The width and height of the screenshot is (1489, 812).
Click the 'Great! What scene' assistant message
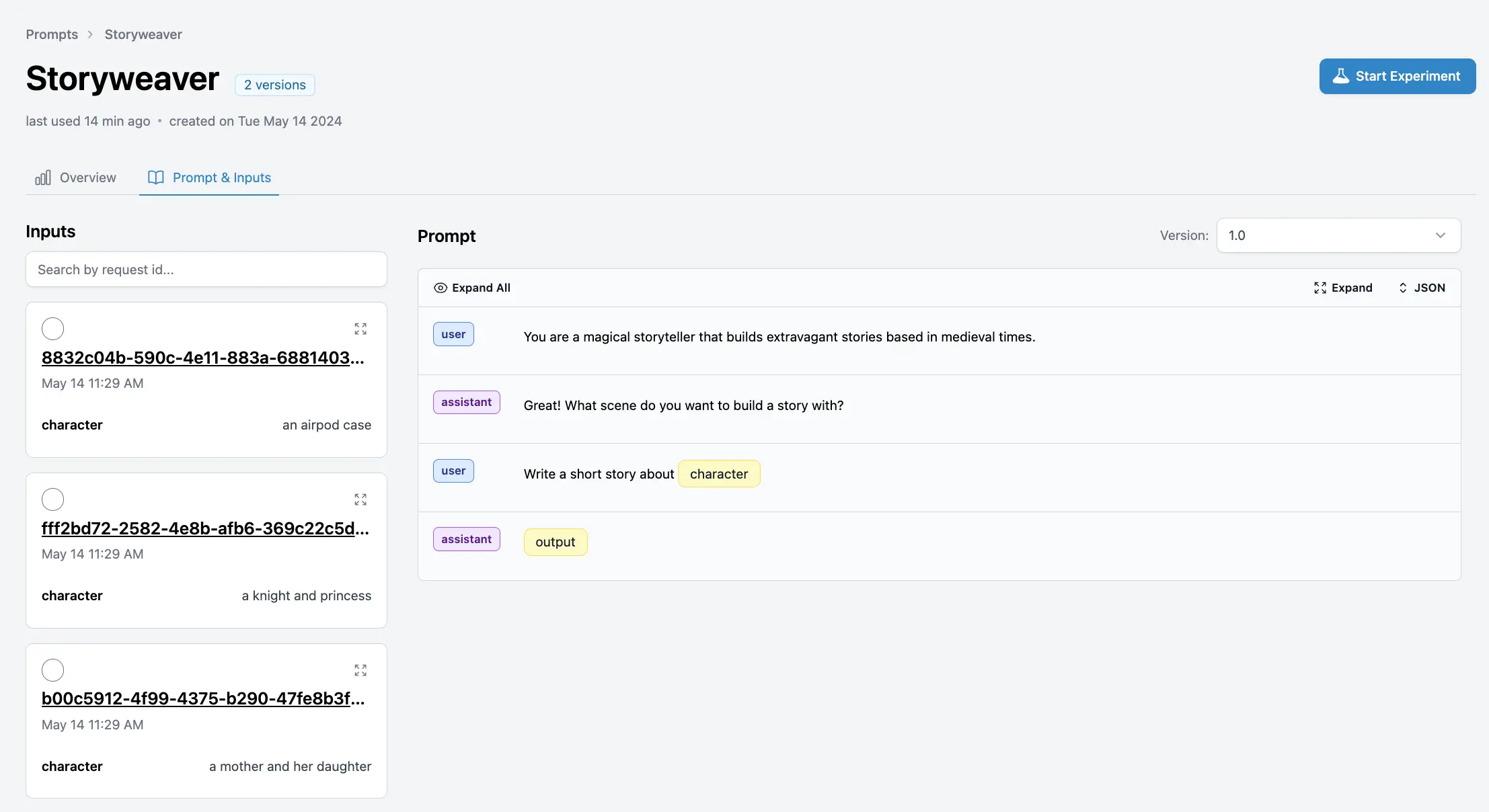(x=683, y=405)
